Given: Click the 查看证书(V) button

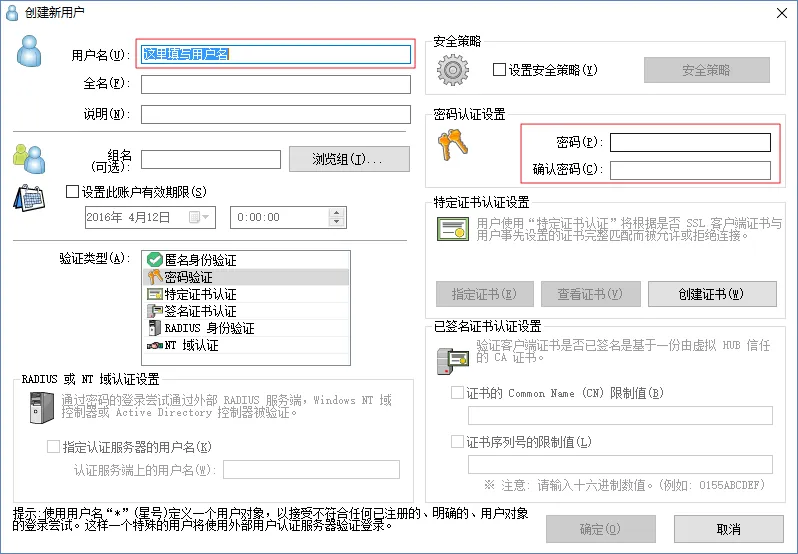Looking at the screenshot, I should click(x=590, y=294).
